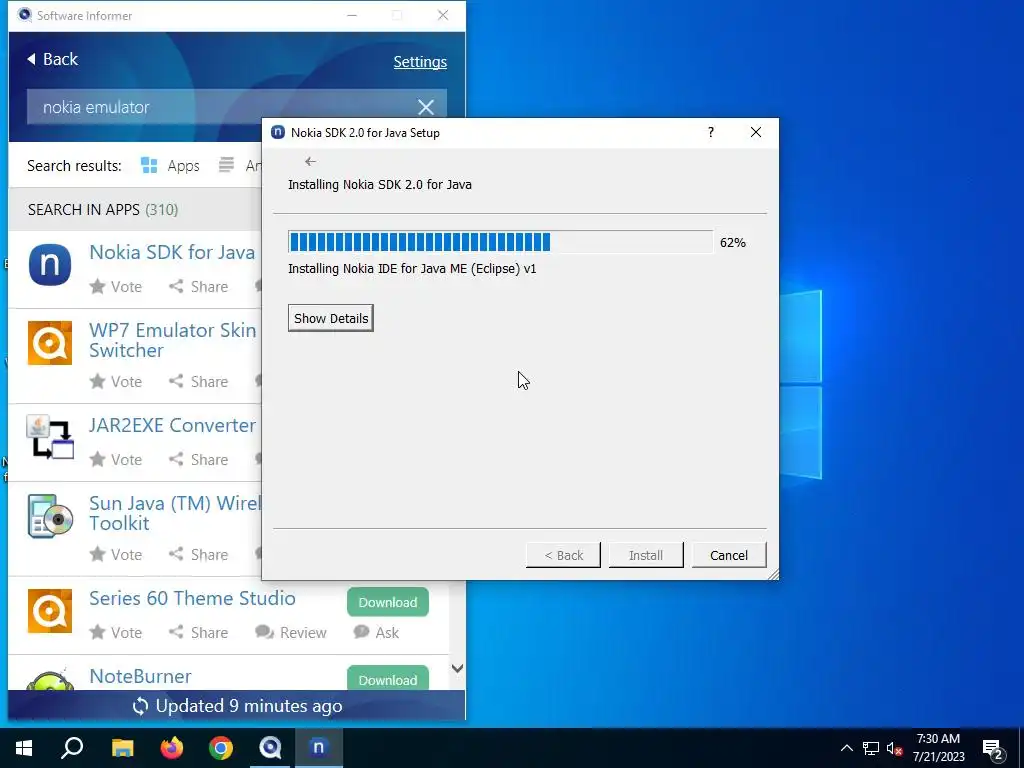The height and width of the screenshot is (768, 1024).
Task: Vote for WP7 Emulator Skin Switcher
Action: click(116, 381)
